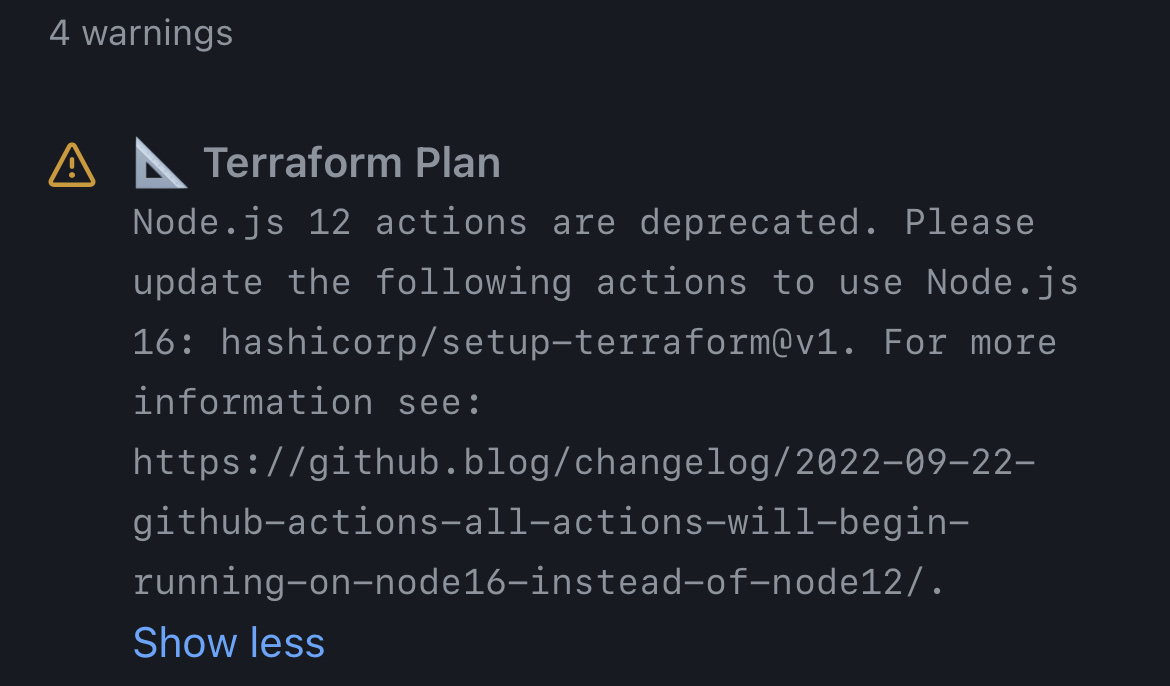Click the word "Please" ending the first line

[970, 222]
